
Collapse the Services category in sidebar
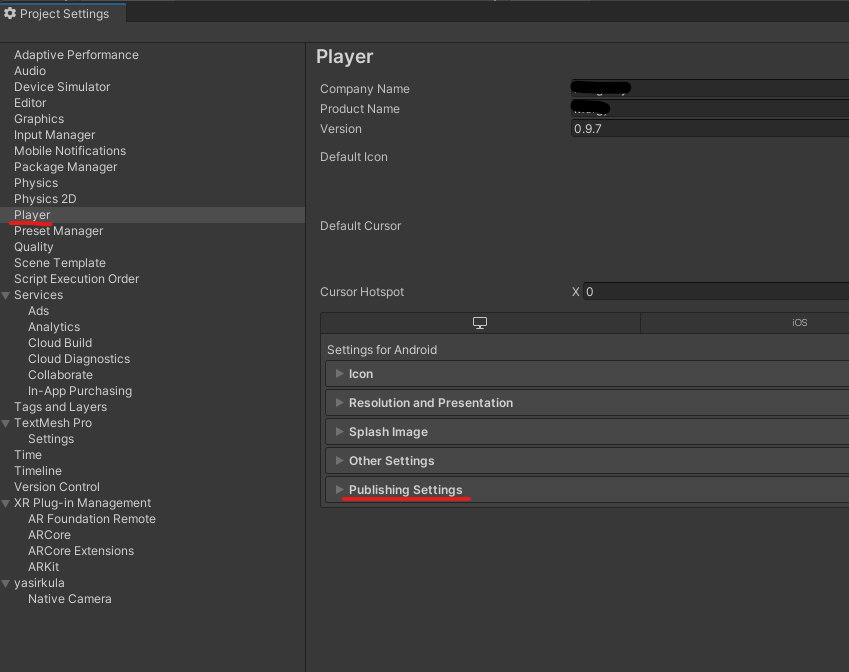[x=6, y=294]
